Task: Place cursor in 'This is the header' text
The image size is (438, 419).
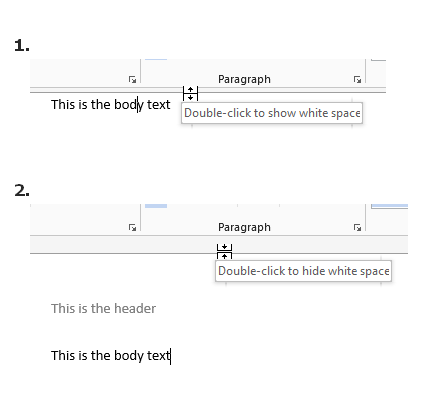Action: pos(103,309)
